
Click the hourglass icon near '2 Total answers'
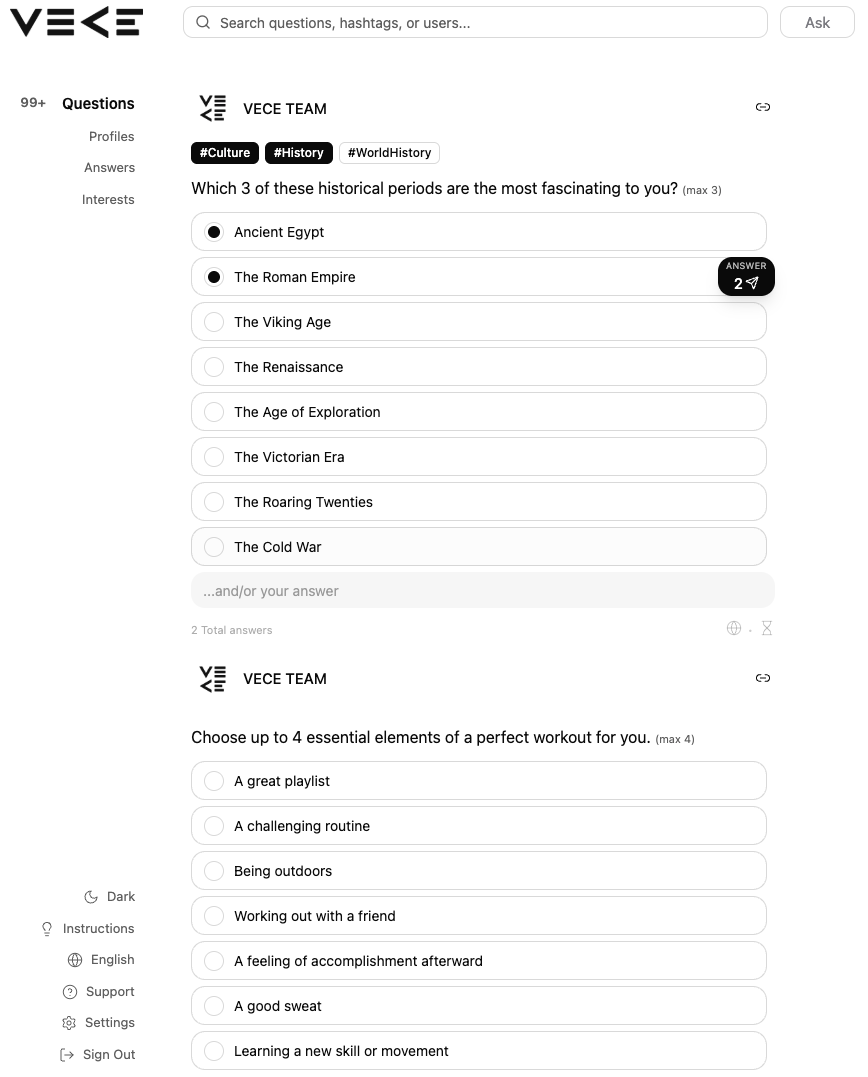[x=767, y=628]
